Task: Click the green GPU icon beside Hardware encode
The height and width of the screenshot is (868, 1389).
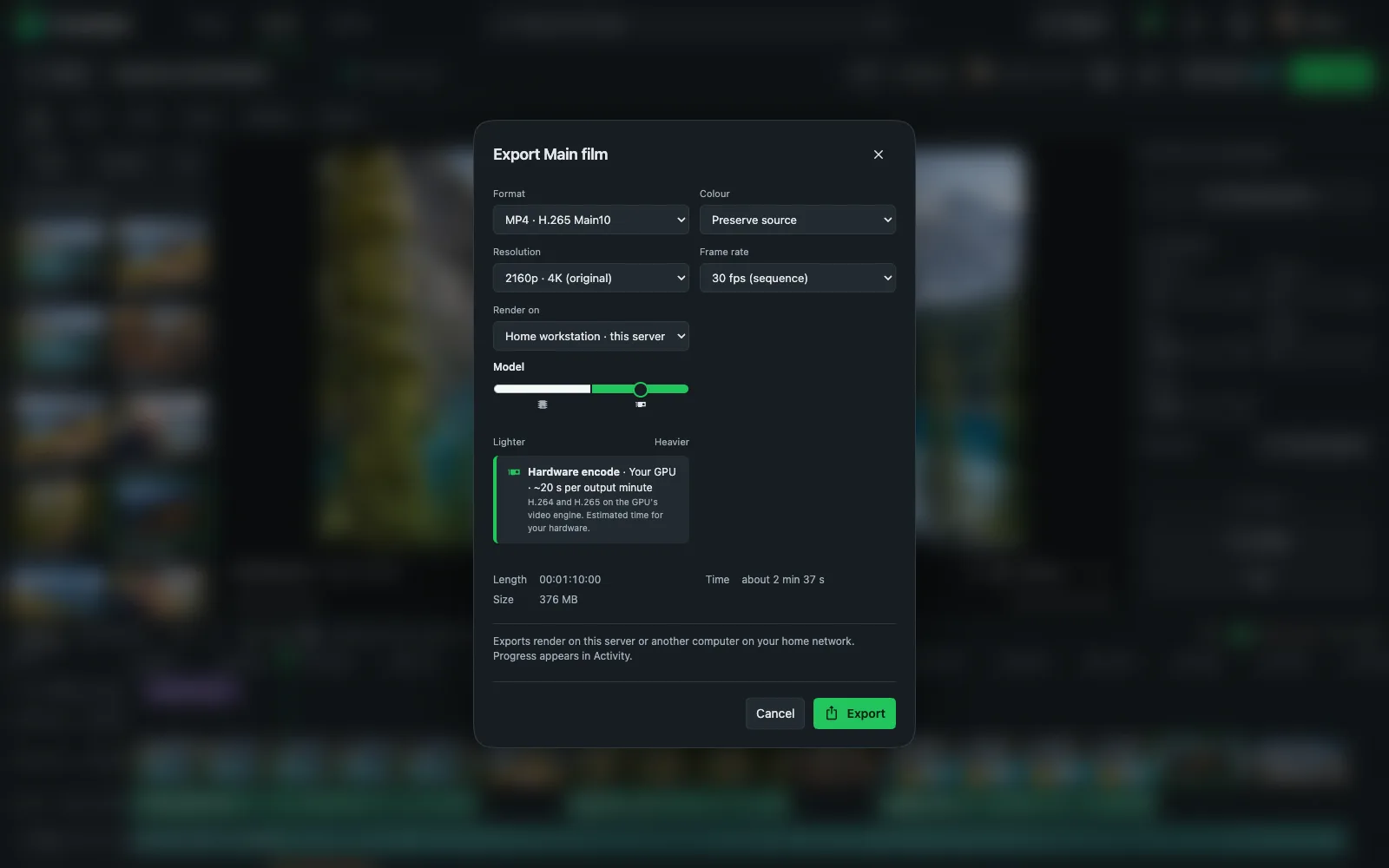Action: pos(514,472)
